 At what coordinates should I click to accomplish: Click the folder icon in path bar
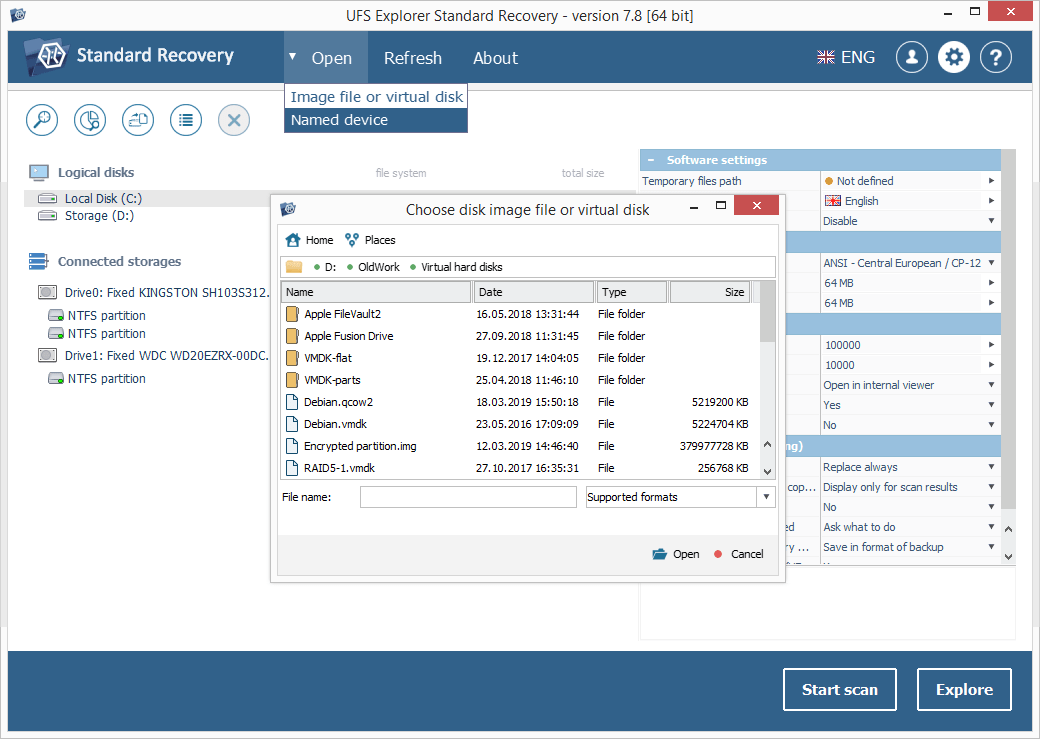[294, 267]
